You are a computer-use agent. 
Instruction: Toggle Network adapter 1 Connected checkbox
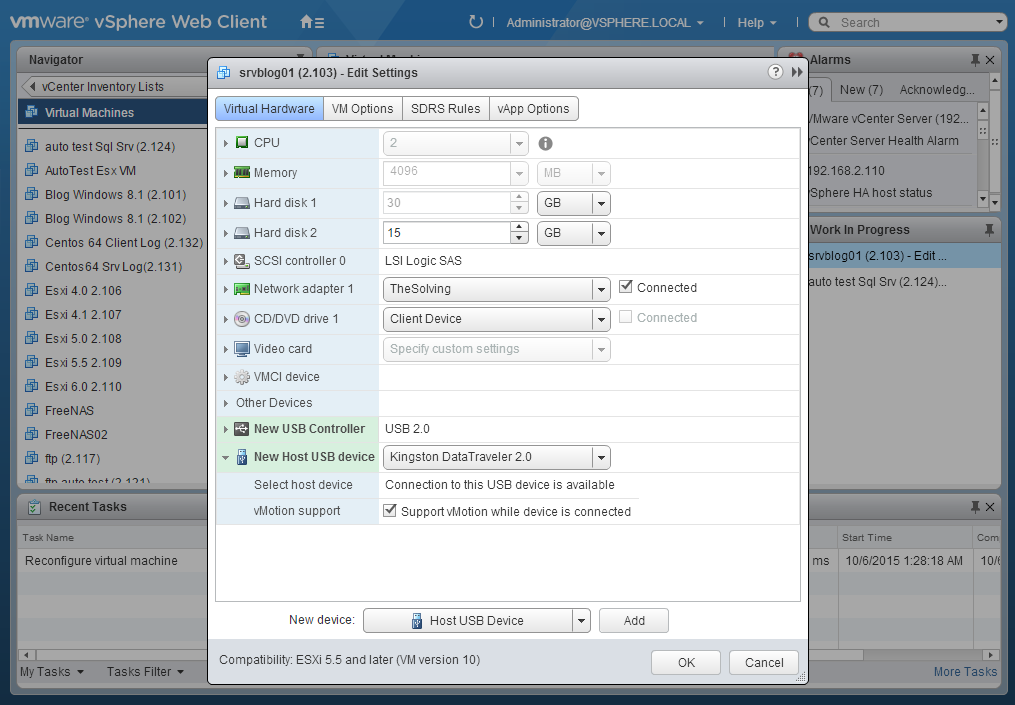tap(625, 286)
